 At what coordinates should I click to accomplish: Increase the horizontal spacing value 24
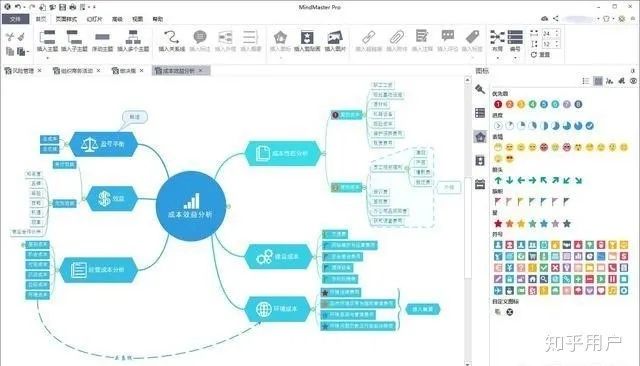point(558,31)
